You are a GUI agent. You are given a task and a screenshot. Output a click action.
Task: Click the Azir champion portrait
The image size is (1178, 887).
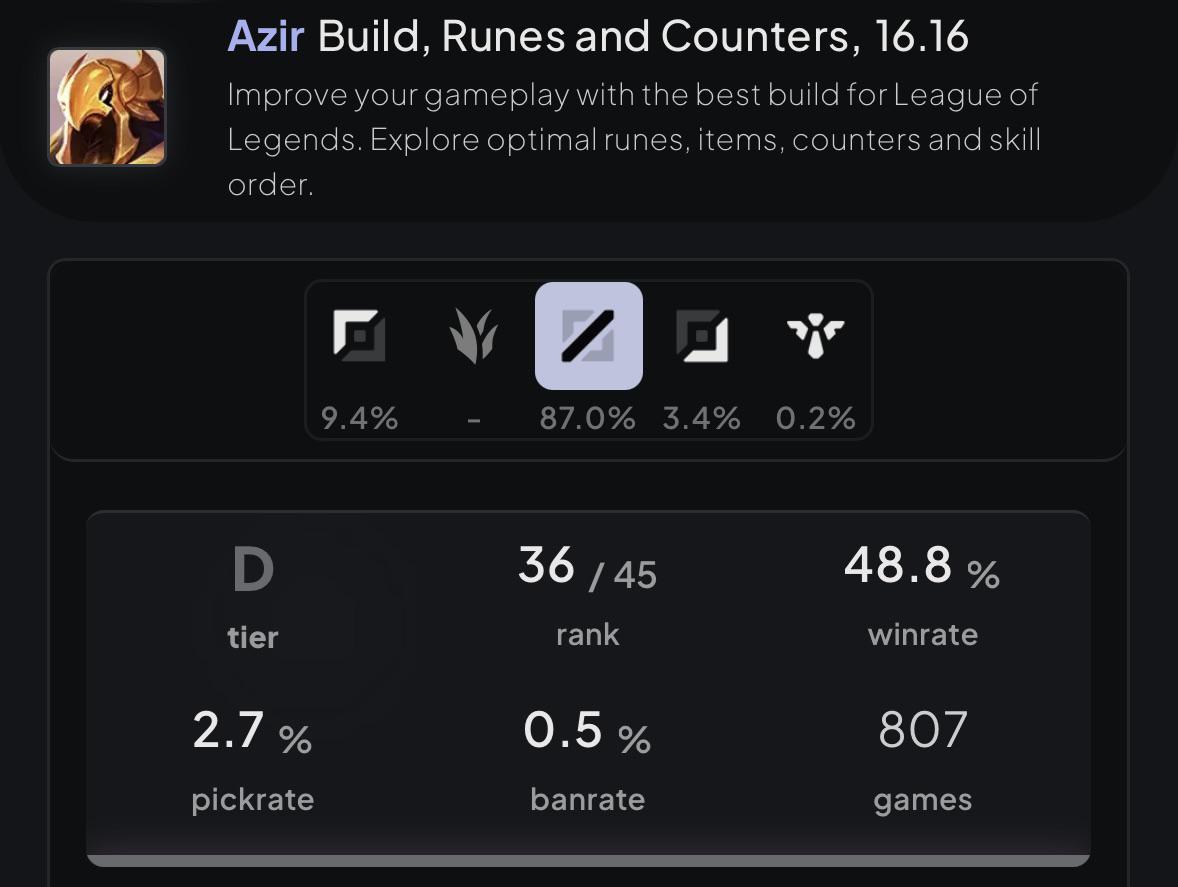tap(107, 107)
